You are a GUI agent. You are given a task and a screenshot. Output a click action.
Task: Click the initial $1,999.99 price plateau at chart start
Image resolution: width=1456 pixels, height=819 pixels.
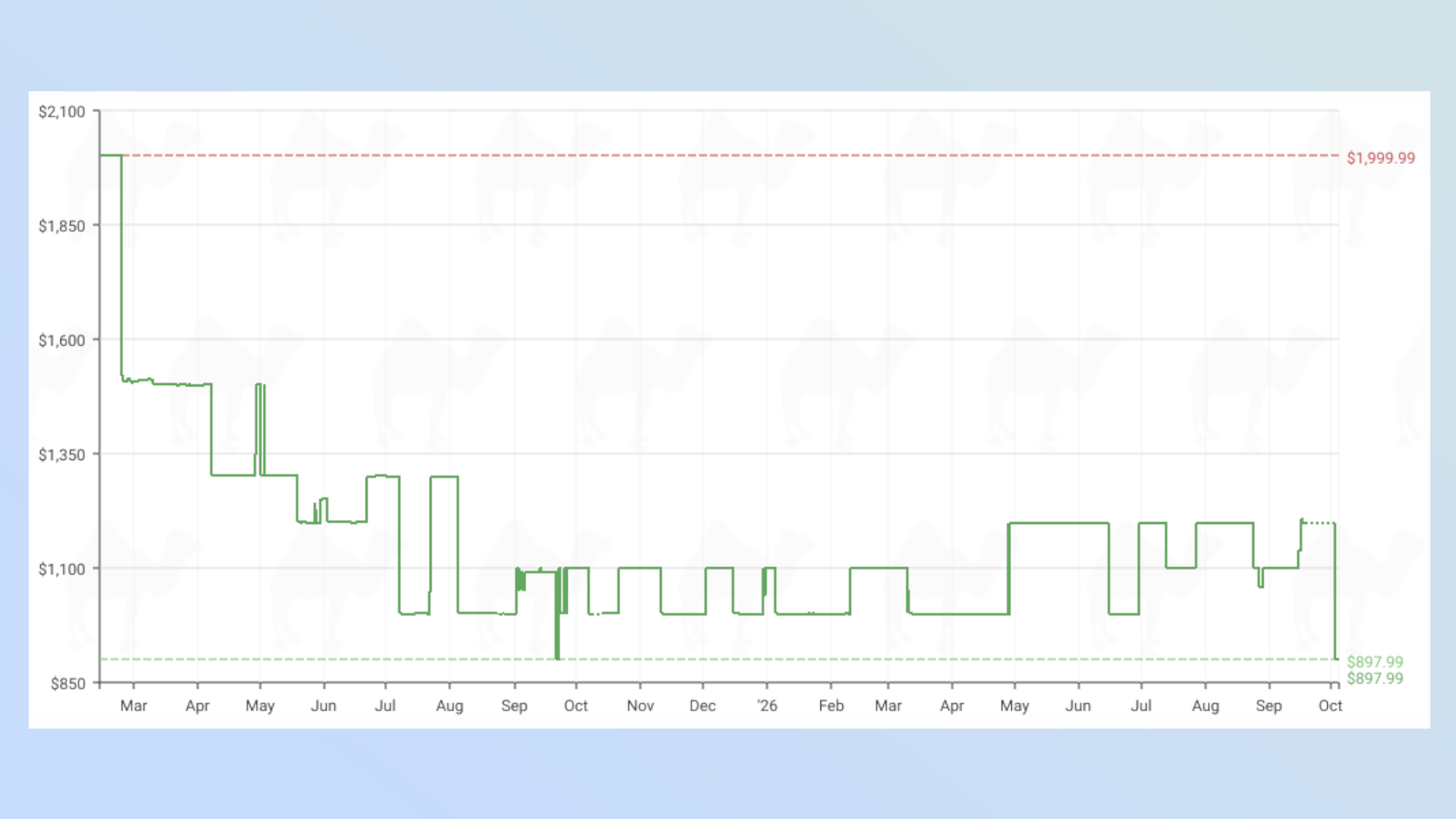(111, 155)
